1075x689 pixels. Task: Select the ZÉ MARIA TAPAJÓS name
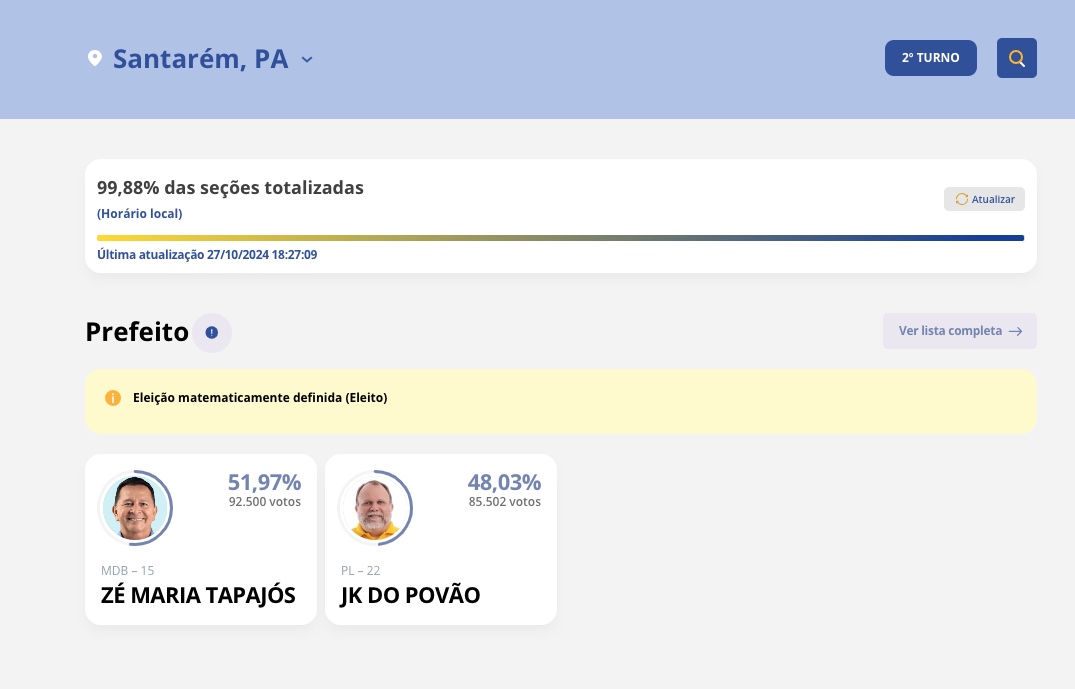click(198, 595)
